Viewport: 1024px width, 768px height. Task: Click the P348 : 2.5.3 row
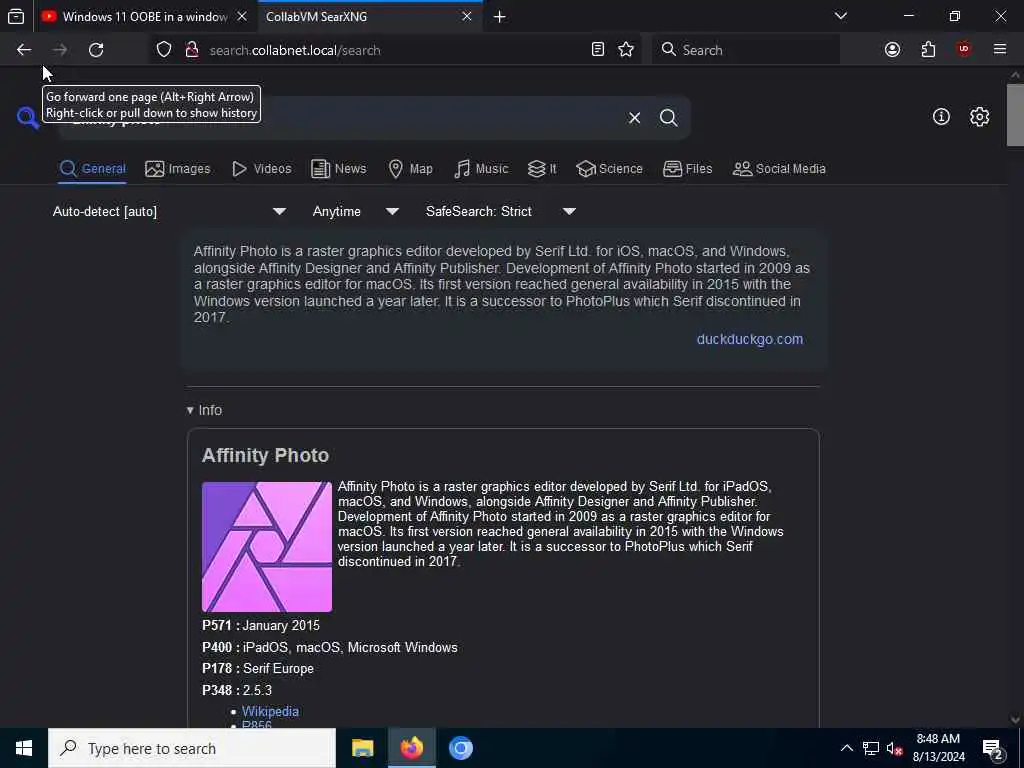click(237, 690)
